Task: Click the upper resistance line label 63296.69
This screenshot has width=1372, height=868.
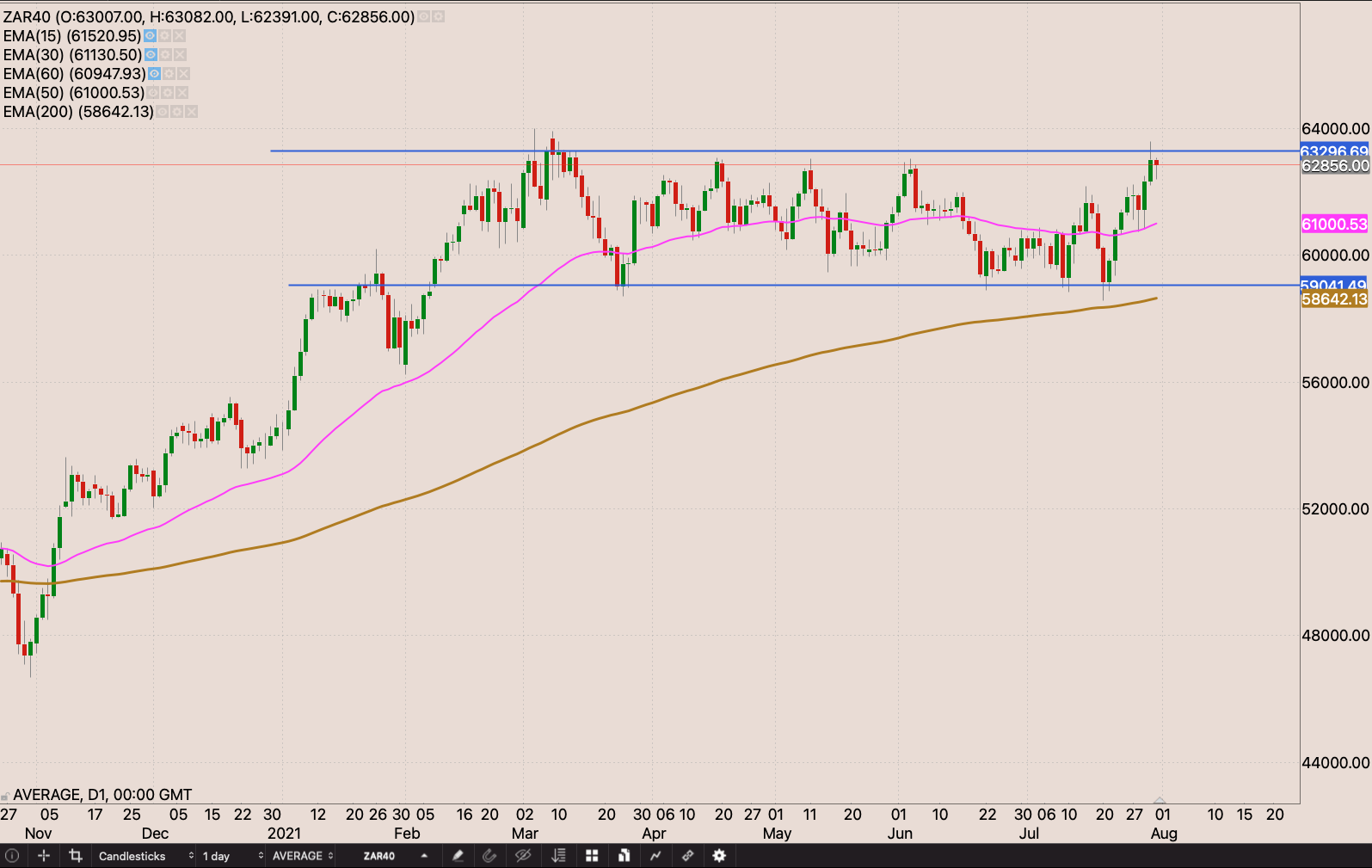Action: 1333,151
